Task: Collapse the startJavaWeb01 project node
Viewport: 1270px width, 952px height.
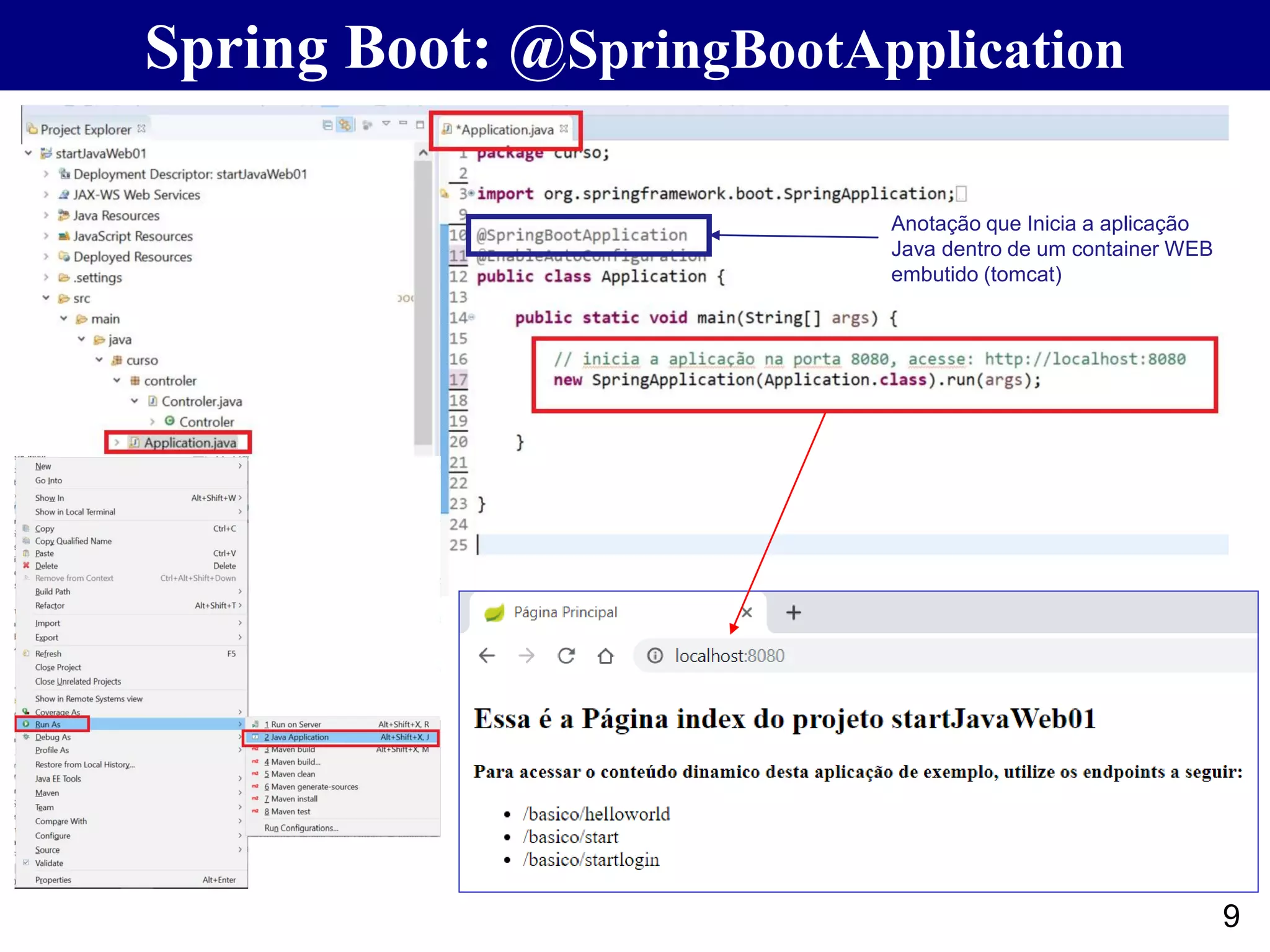Action: [28, 152]
